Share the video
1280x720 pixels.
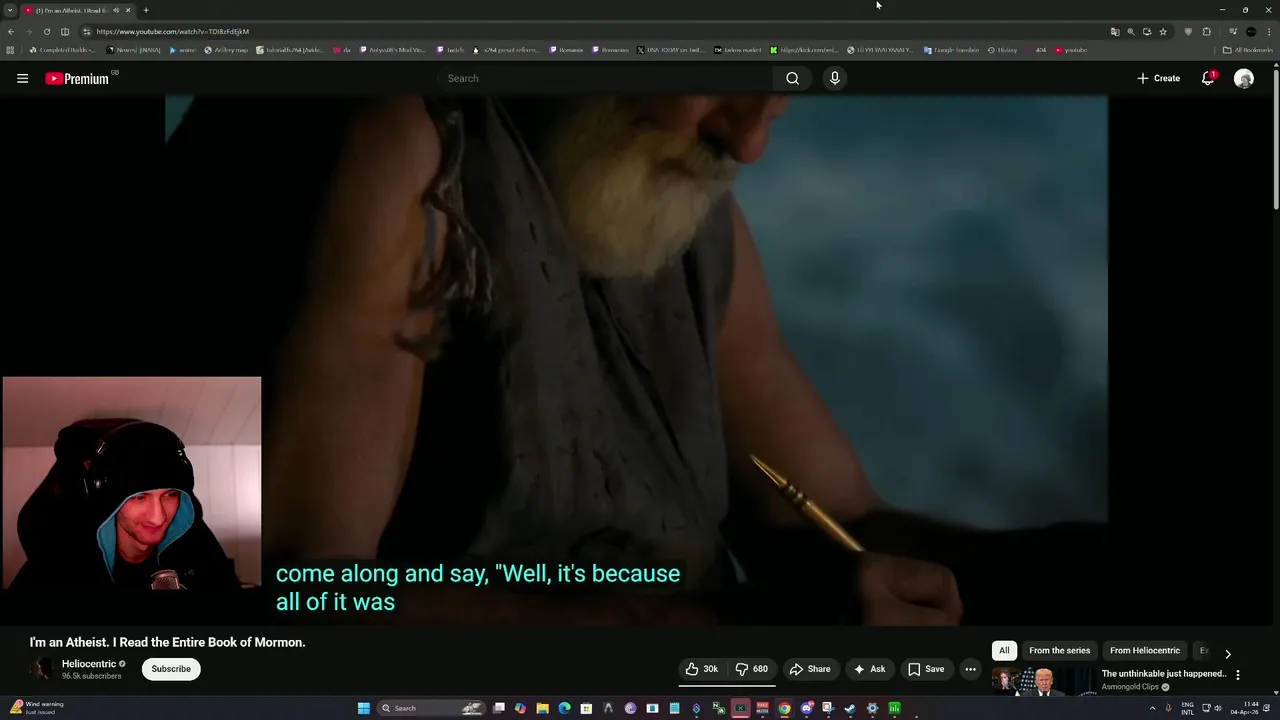click(810, 669)
